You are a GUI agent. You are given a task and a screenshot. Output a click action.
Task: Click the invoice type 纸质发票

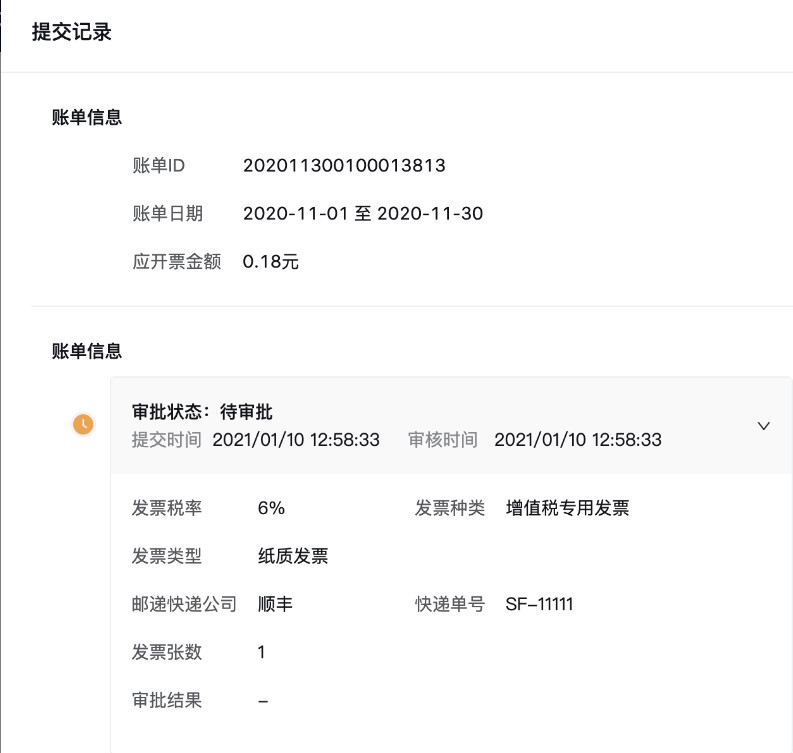[x=293, y=556]
